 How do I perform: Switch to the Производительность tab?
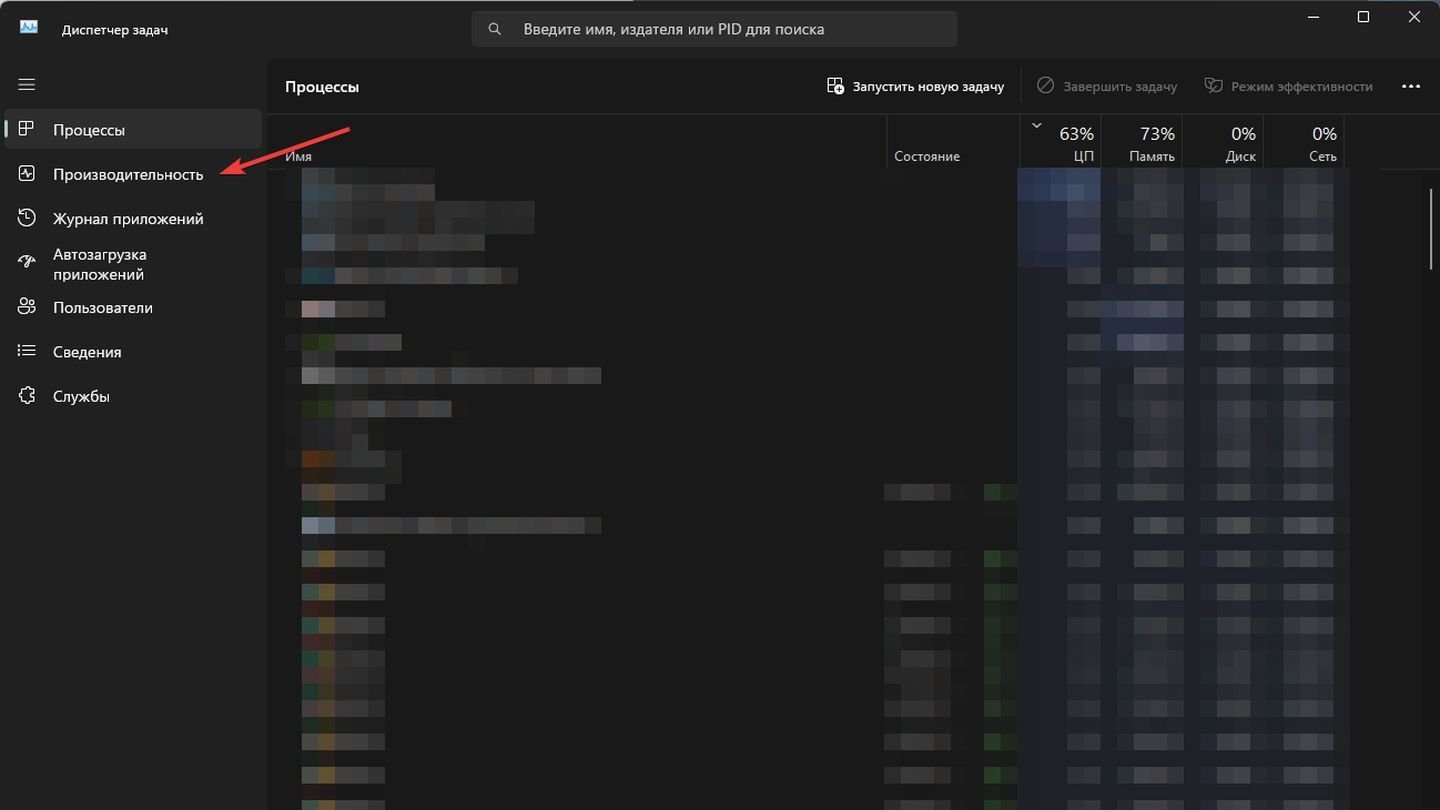pos(134,174)
